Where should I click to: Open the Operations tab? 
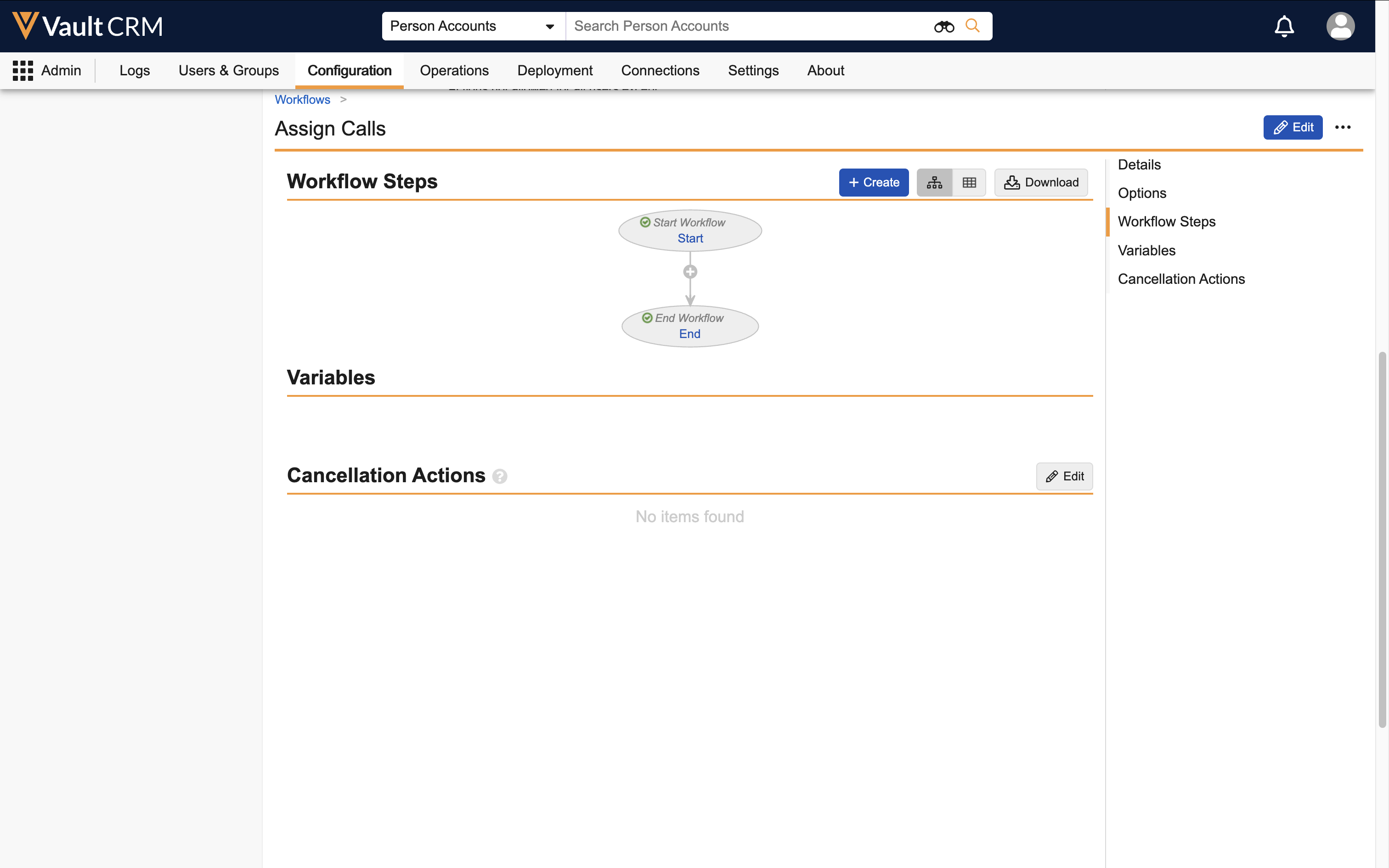tap(454, 71)
